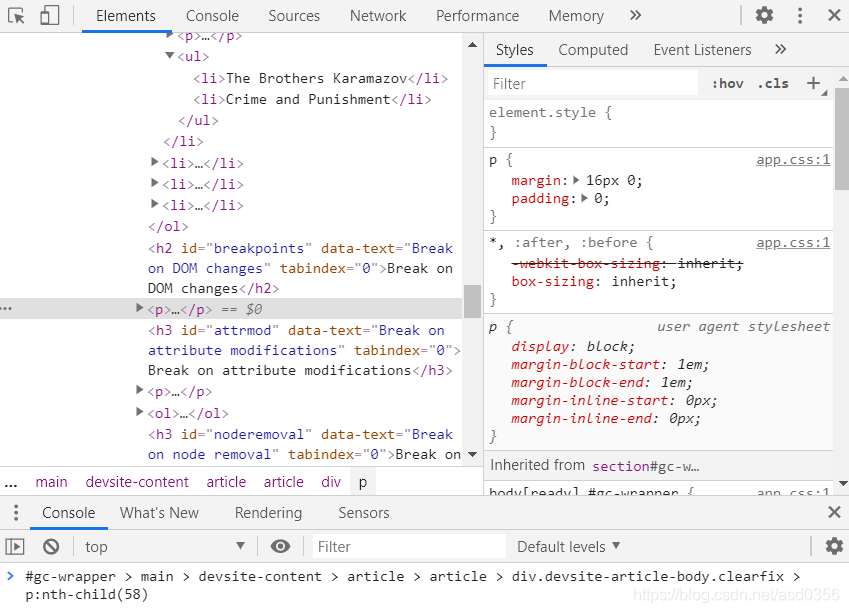The width and height of the screenshot is (849, 613).
Task: Select div in the breadcrumb trail
Action: coord(331,482)
